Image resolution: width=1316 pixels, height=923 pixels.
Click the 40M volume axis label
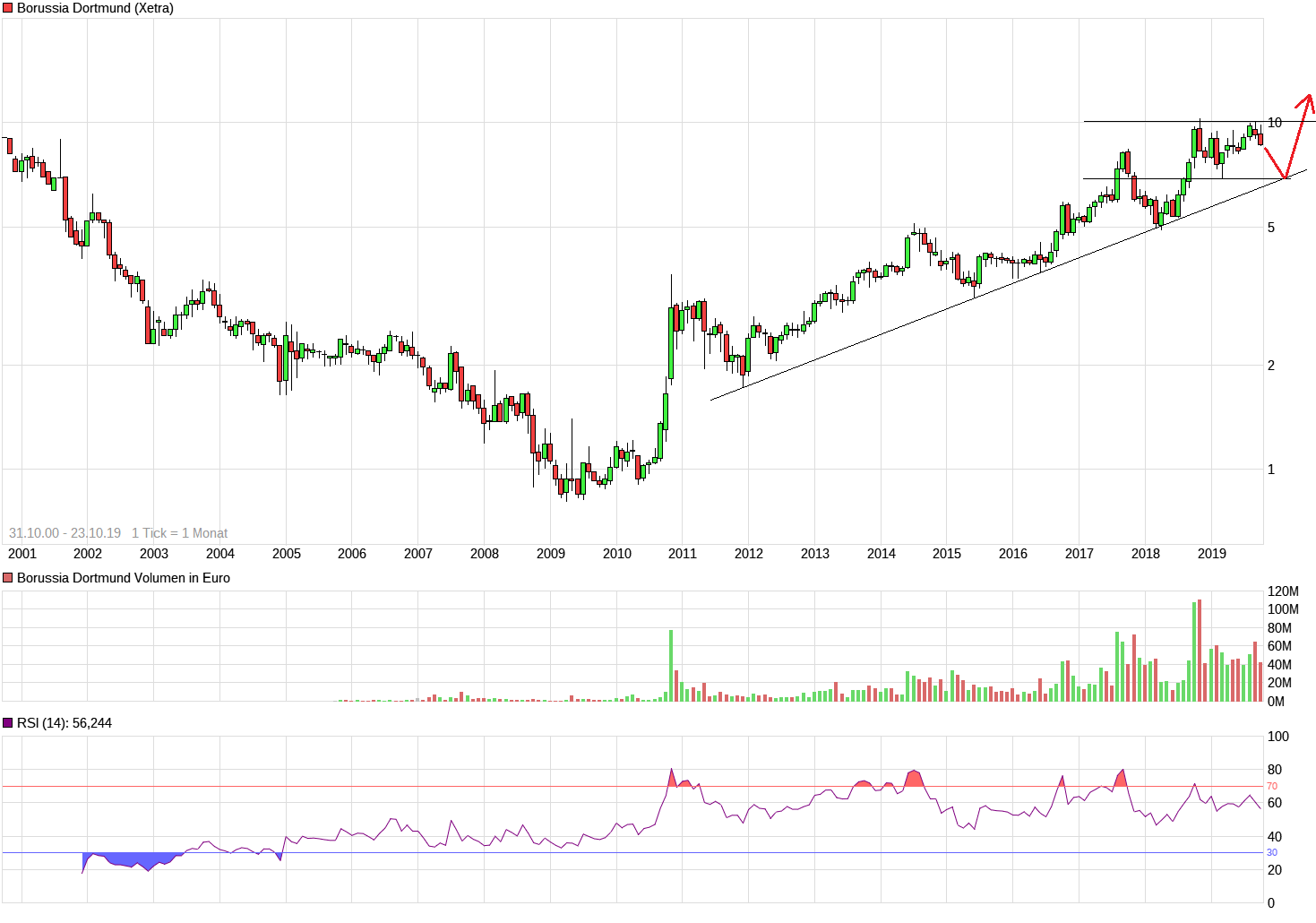[x=1279, y=665]
